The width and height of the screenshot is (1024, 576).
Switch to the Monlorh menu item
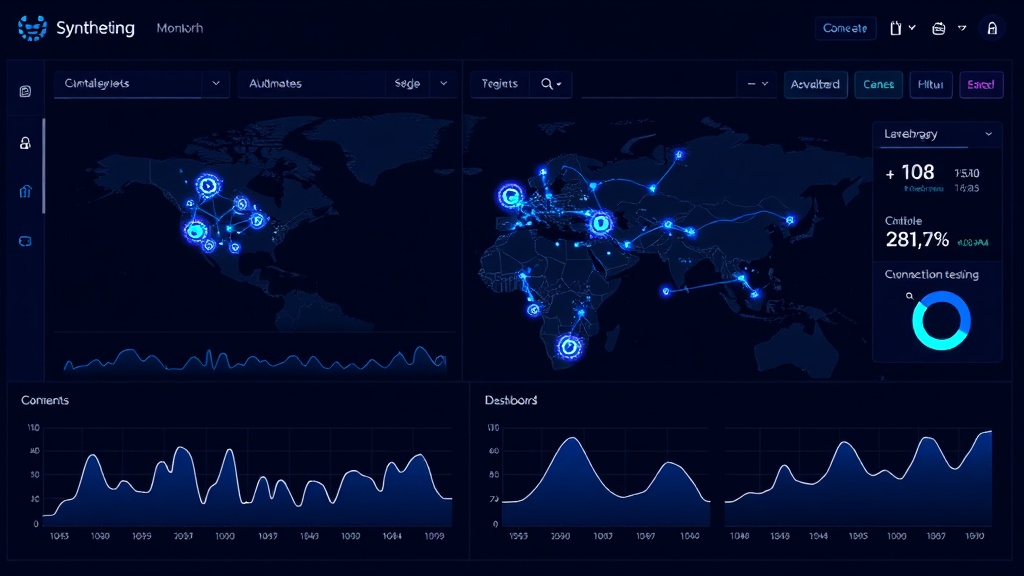click(x=179, y=27)
